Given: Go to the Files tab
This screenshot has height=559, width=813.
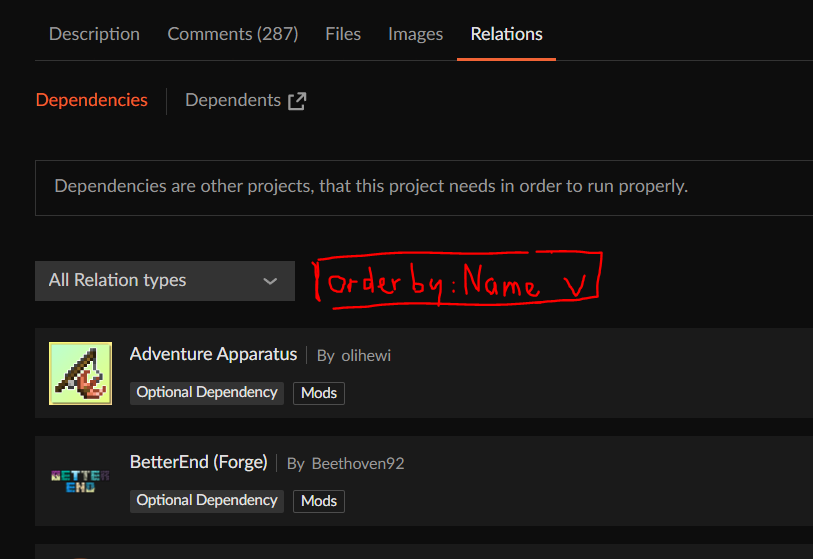Looking at the screenshot, I should point(343,34).
